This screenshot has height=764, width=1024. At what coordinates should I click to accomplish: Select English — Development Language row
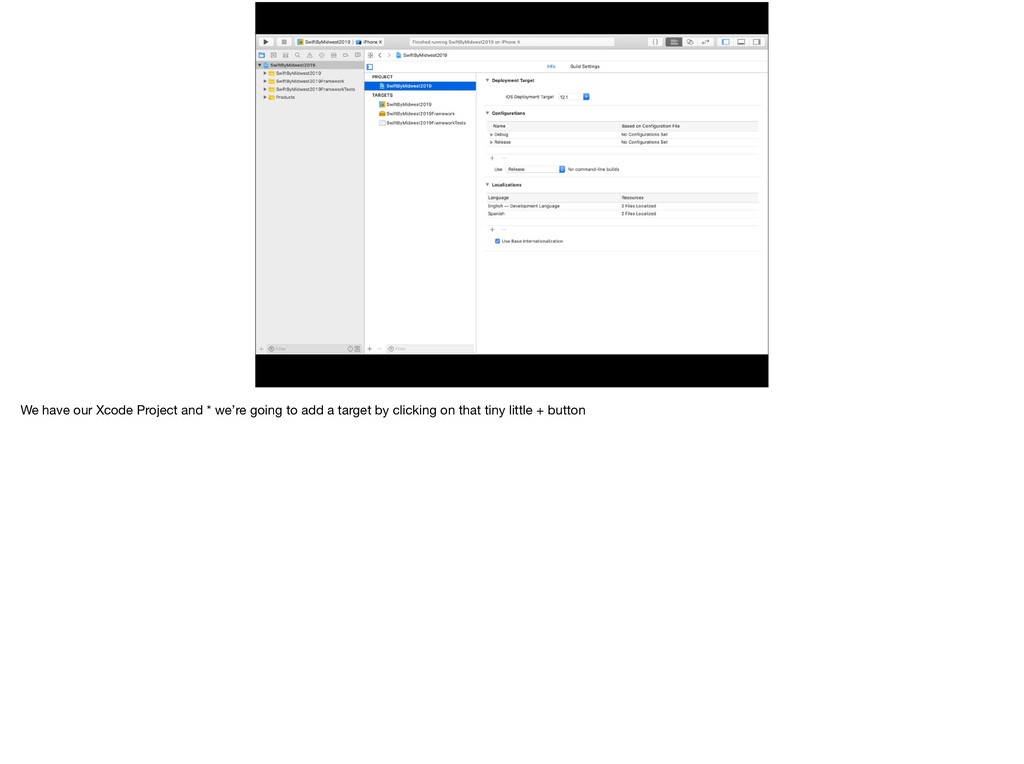622,206
